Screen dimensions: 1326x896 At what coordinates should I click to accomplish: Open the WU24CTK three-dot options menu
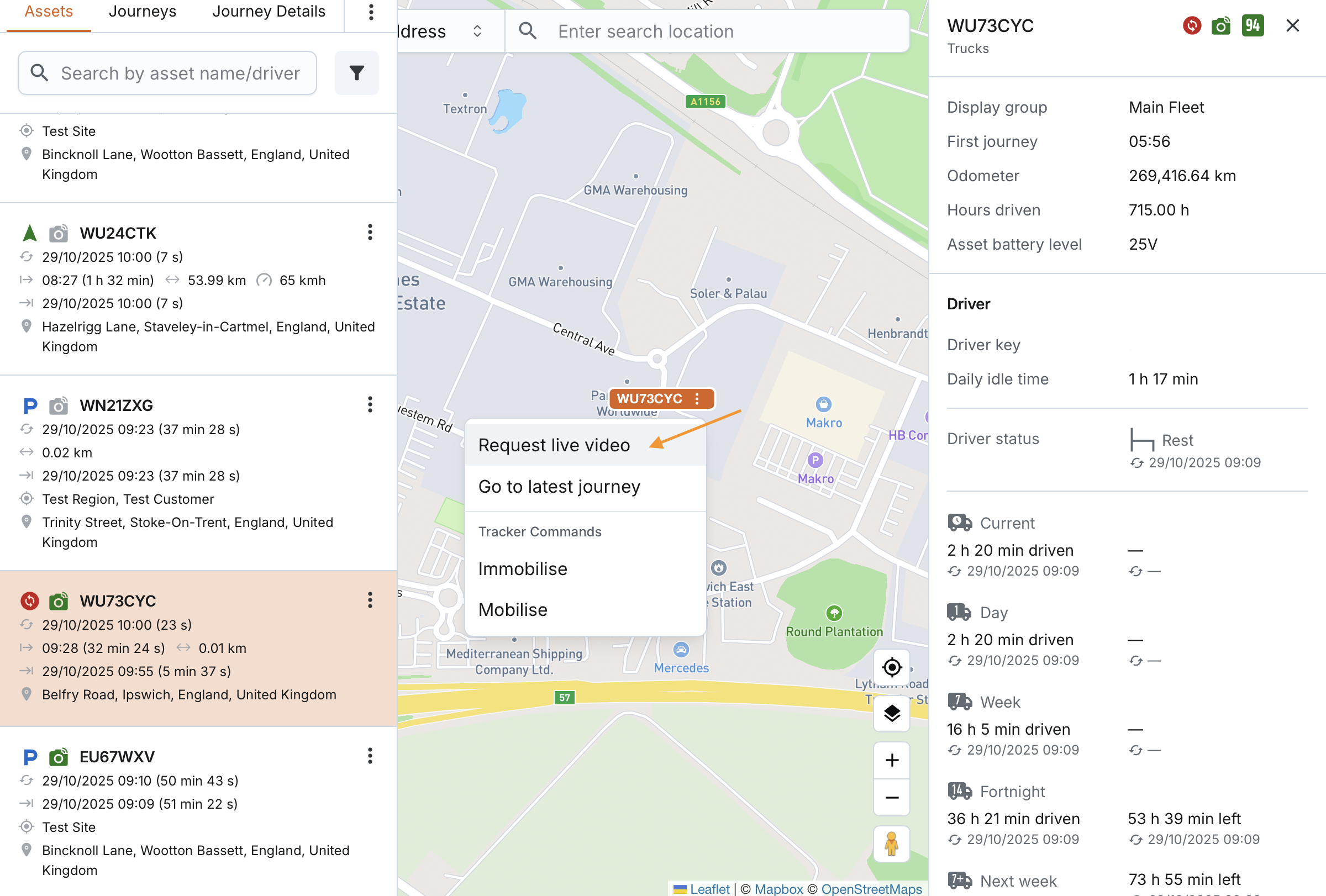[370, 232]
